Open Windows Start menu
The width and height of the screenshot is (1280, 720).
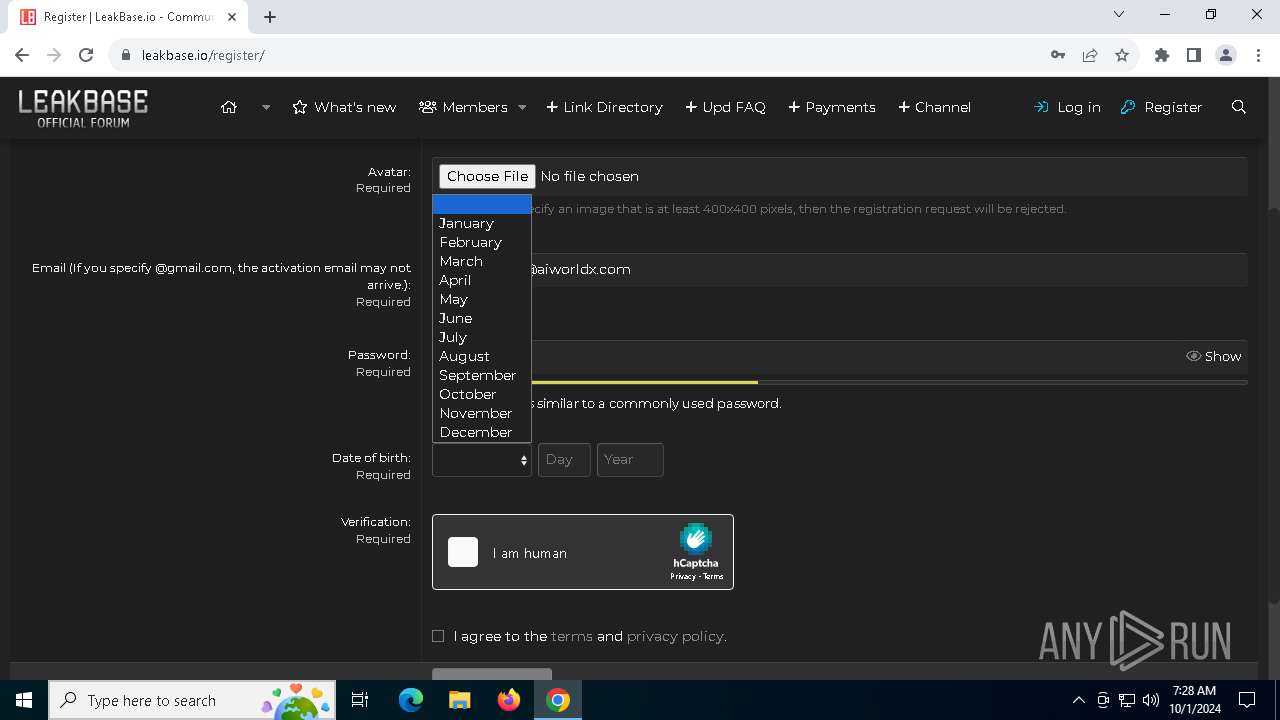coord(24,700)
